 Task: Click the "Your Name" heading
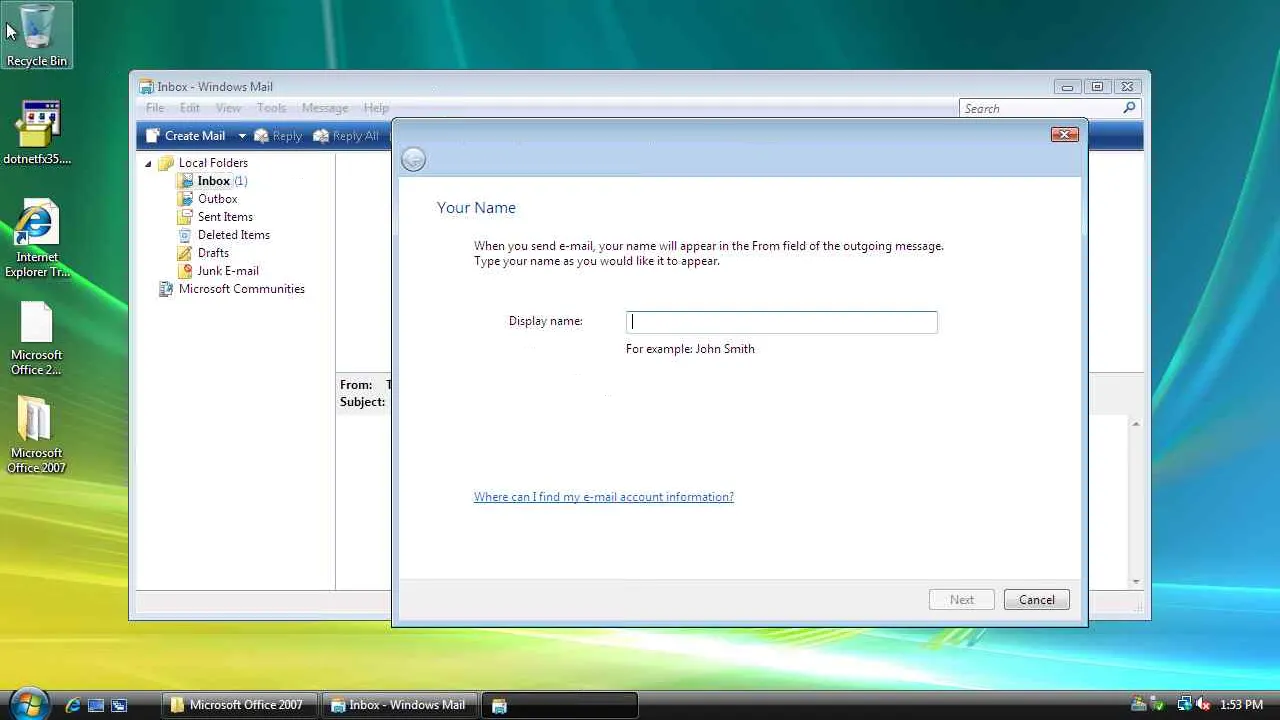point(476,208)
